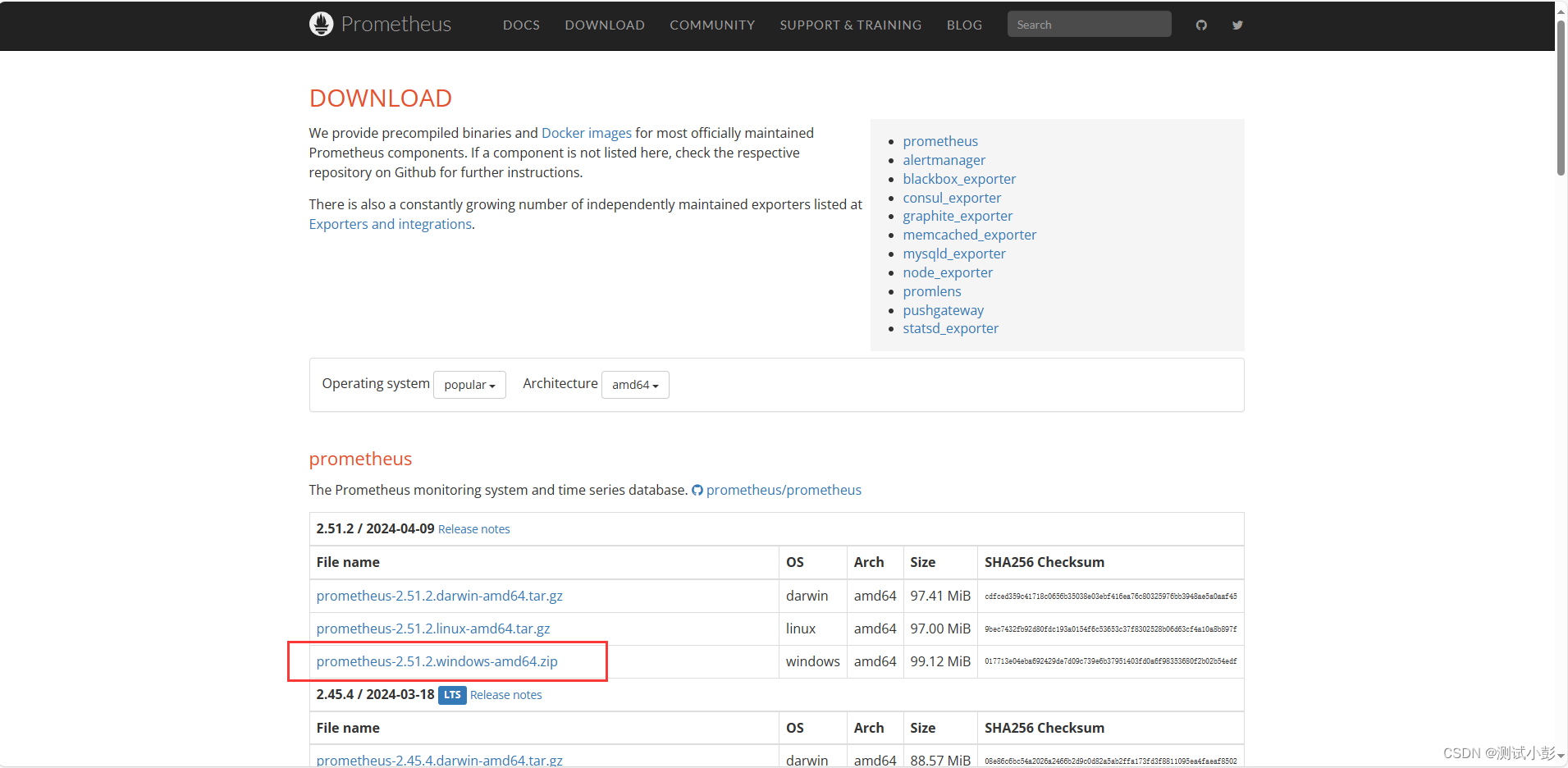Jump to consul_exporter section
Image resolution: width=1568 pixels, height=768 pixels.
pos(952,198)
